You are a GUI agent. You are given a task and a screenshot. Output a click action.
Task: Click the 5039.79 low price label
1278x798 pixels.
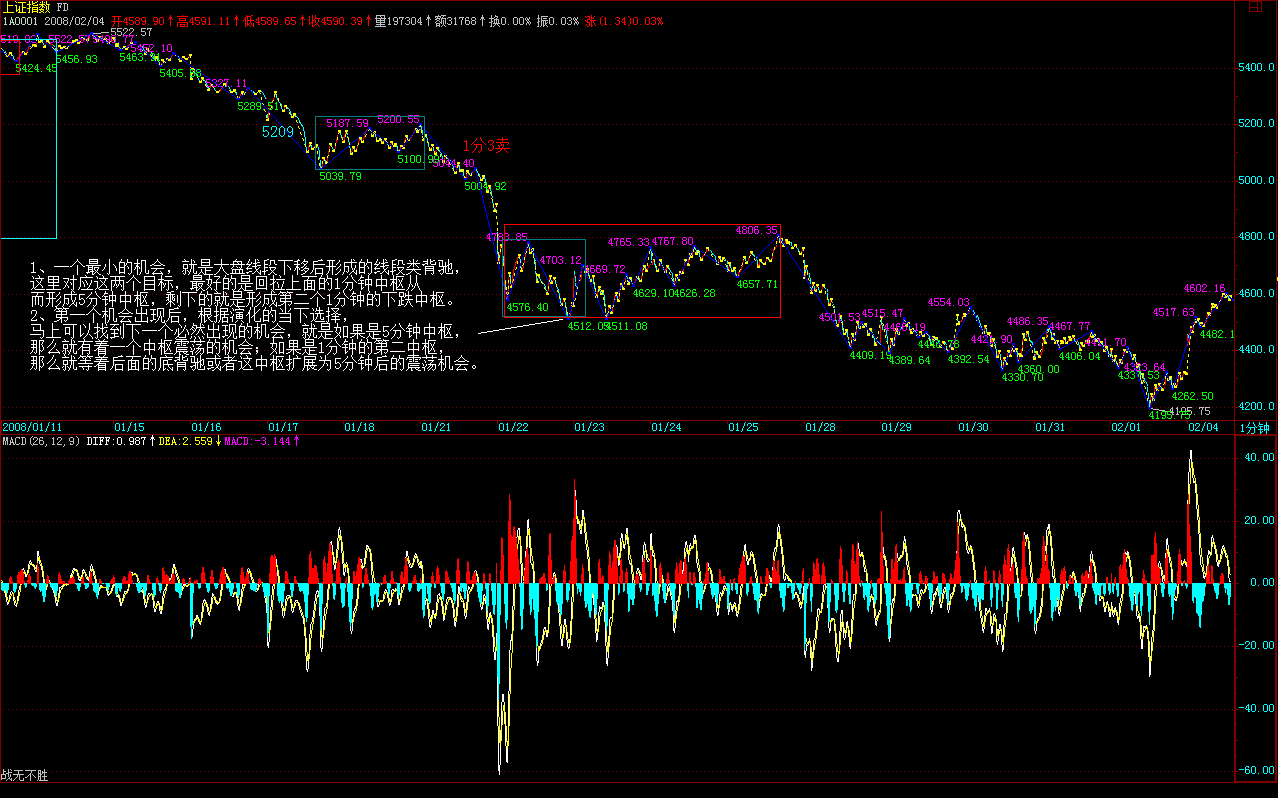click(x=340, y=176)
